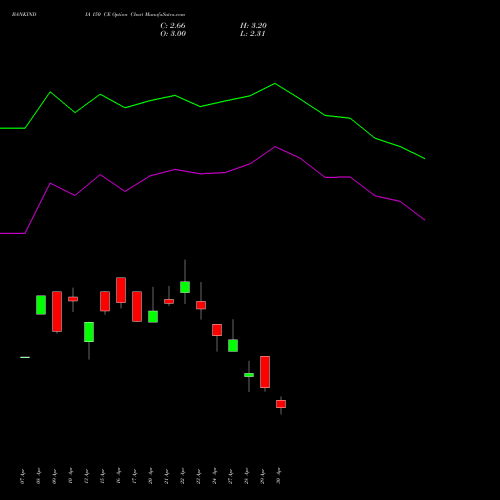Click the BANKIND symbol title

24,15
